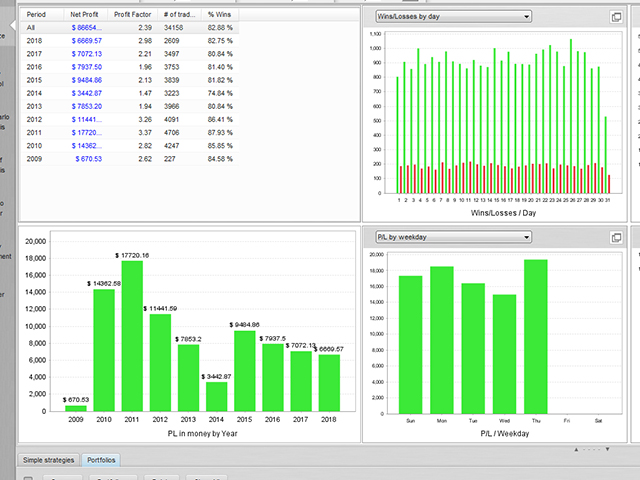Pop out the P/L by weekday chart
Screen dimensions: 640x480
click(x=616, y=238)
